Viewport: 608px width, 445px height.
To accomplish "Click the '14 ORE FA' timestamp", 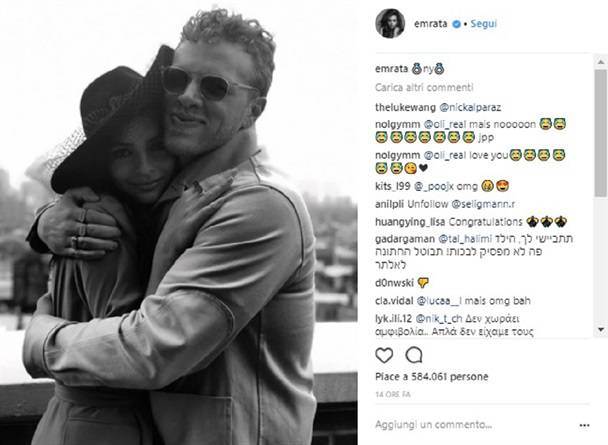I will (x=393, y=395).
